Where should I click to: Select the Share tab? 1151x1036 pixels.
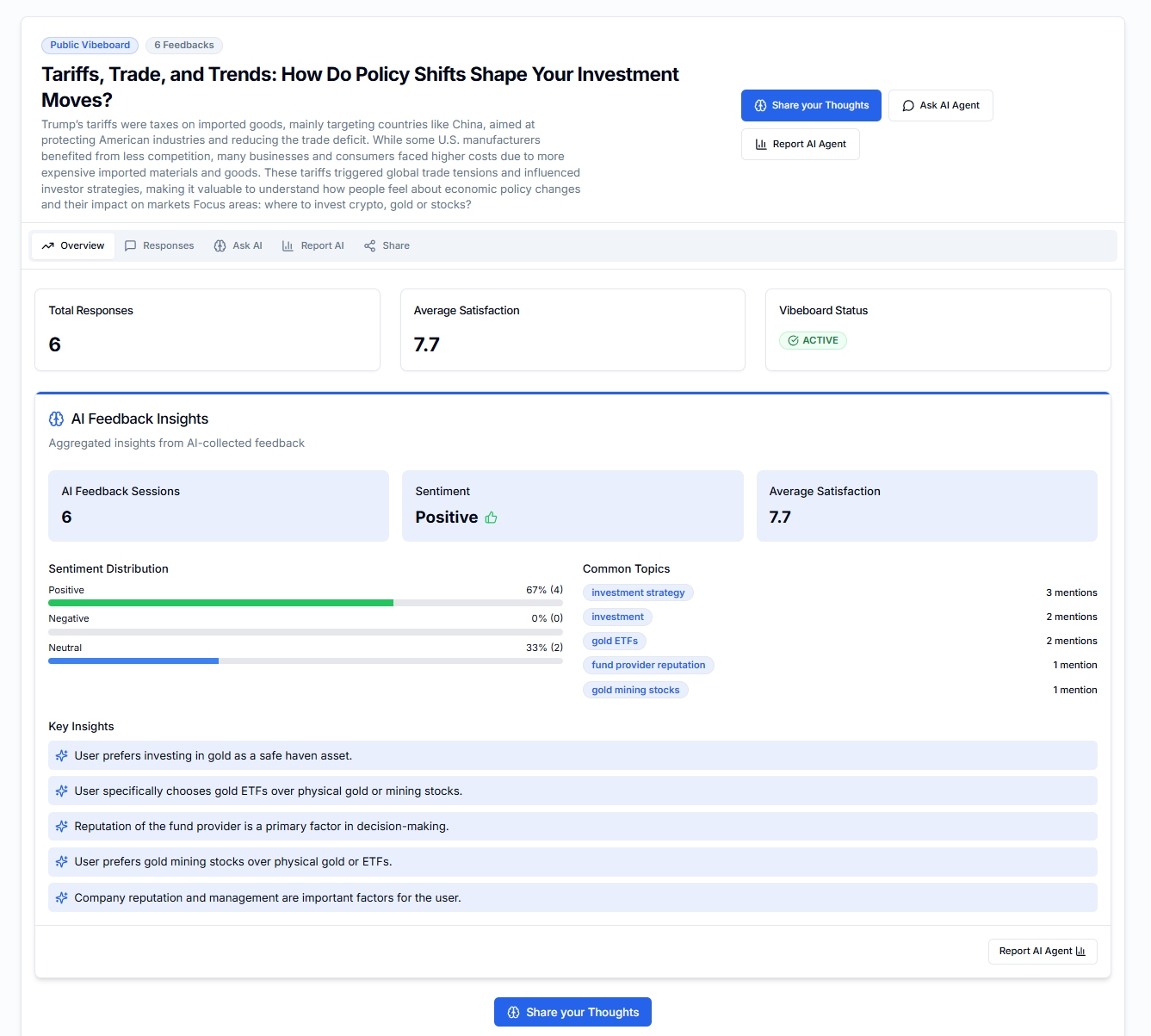click(x=387, y=246)
